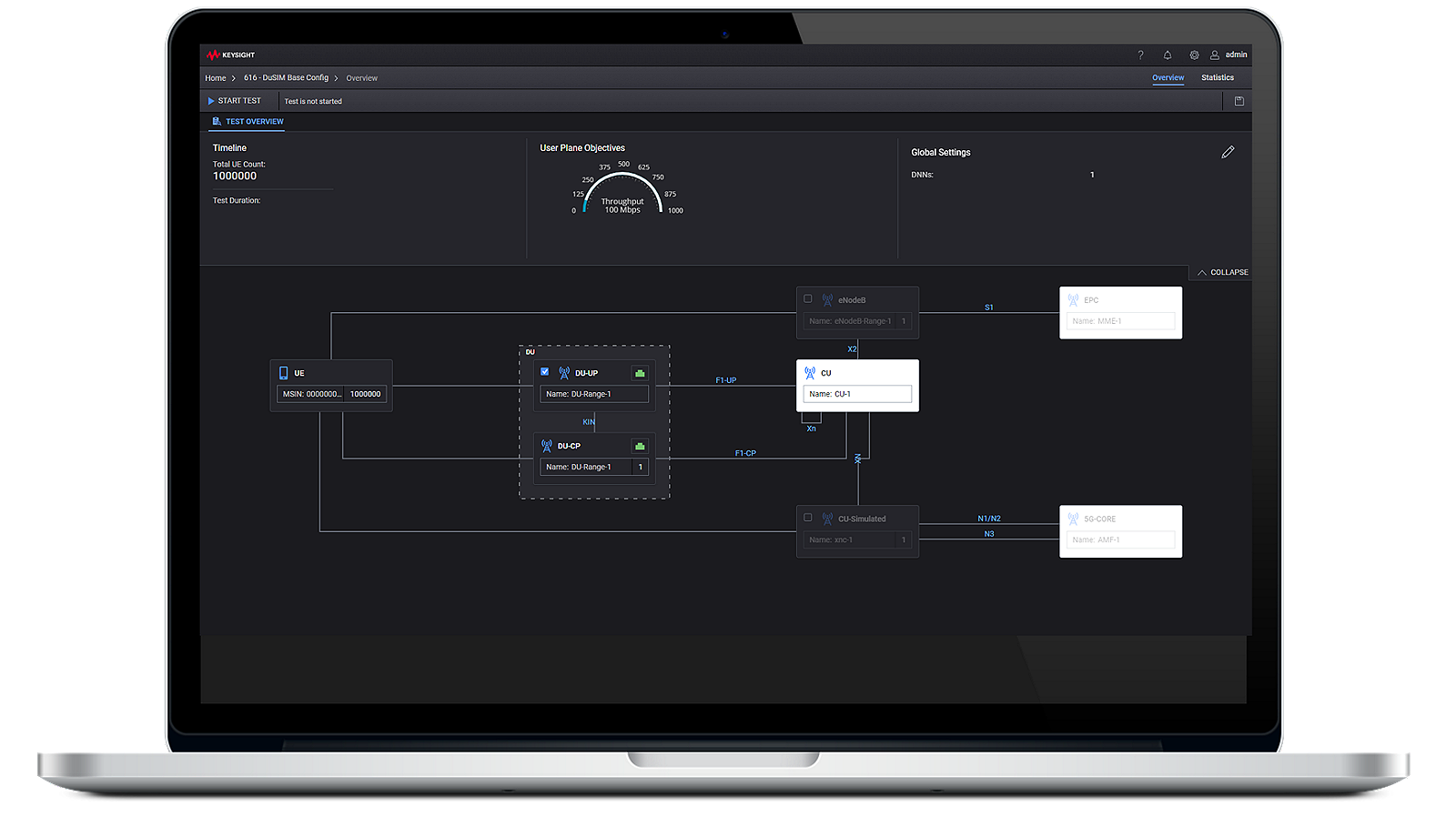Click the KIN link between DU nodes
Viewport: 1456px width, 817px height.
click(589, 422)
